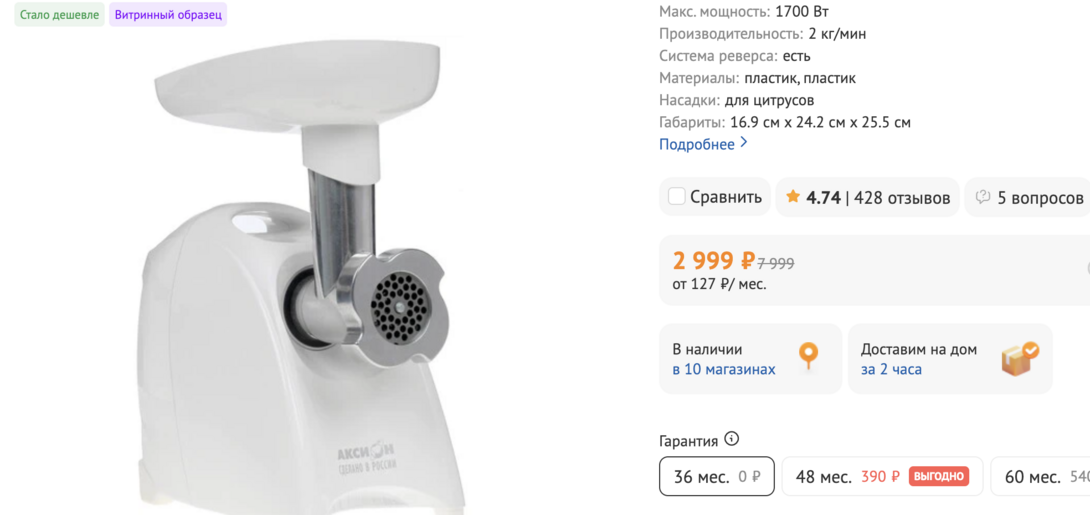Click the orange rating star icon
The height and width of the screenshot is (515, 1090).
click(792, 197)
